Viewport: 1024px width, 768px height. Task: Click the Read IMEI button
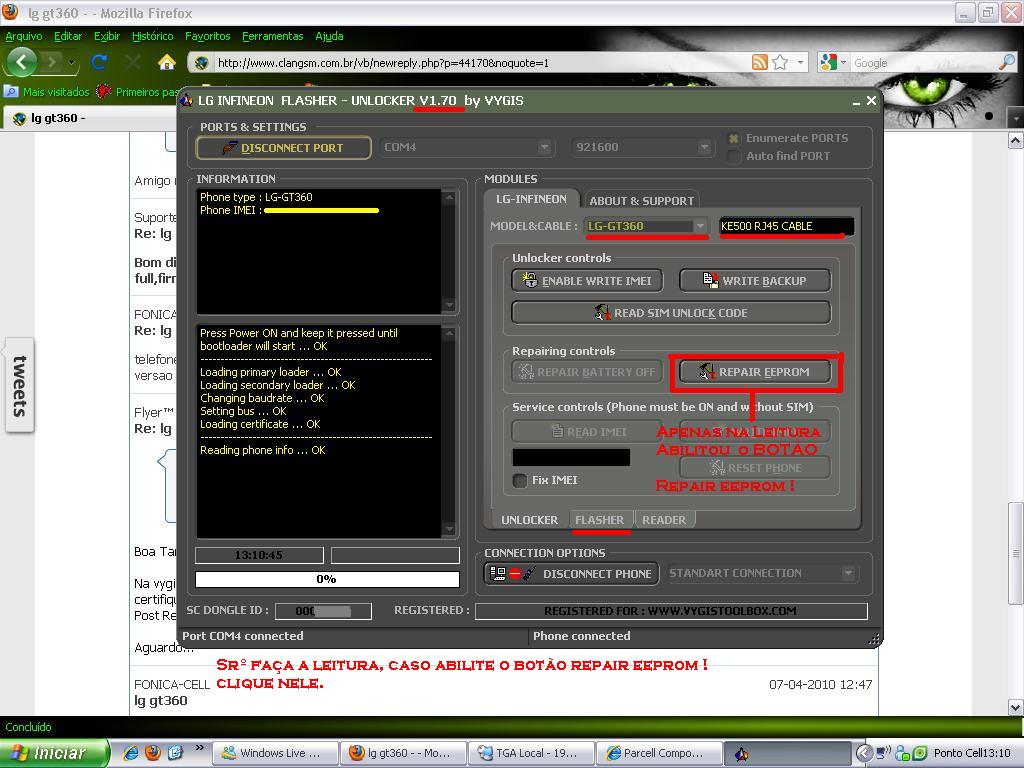(586, 432)
